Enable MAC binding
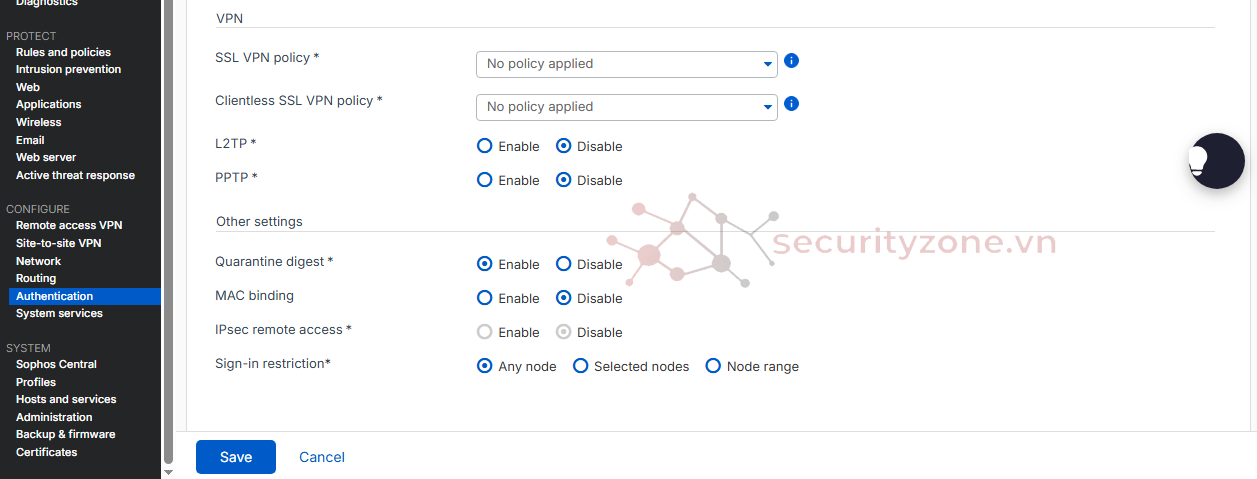This screenshot has width=1257, height=479. point(485,298)
